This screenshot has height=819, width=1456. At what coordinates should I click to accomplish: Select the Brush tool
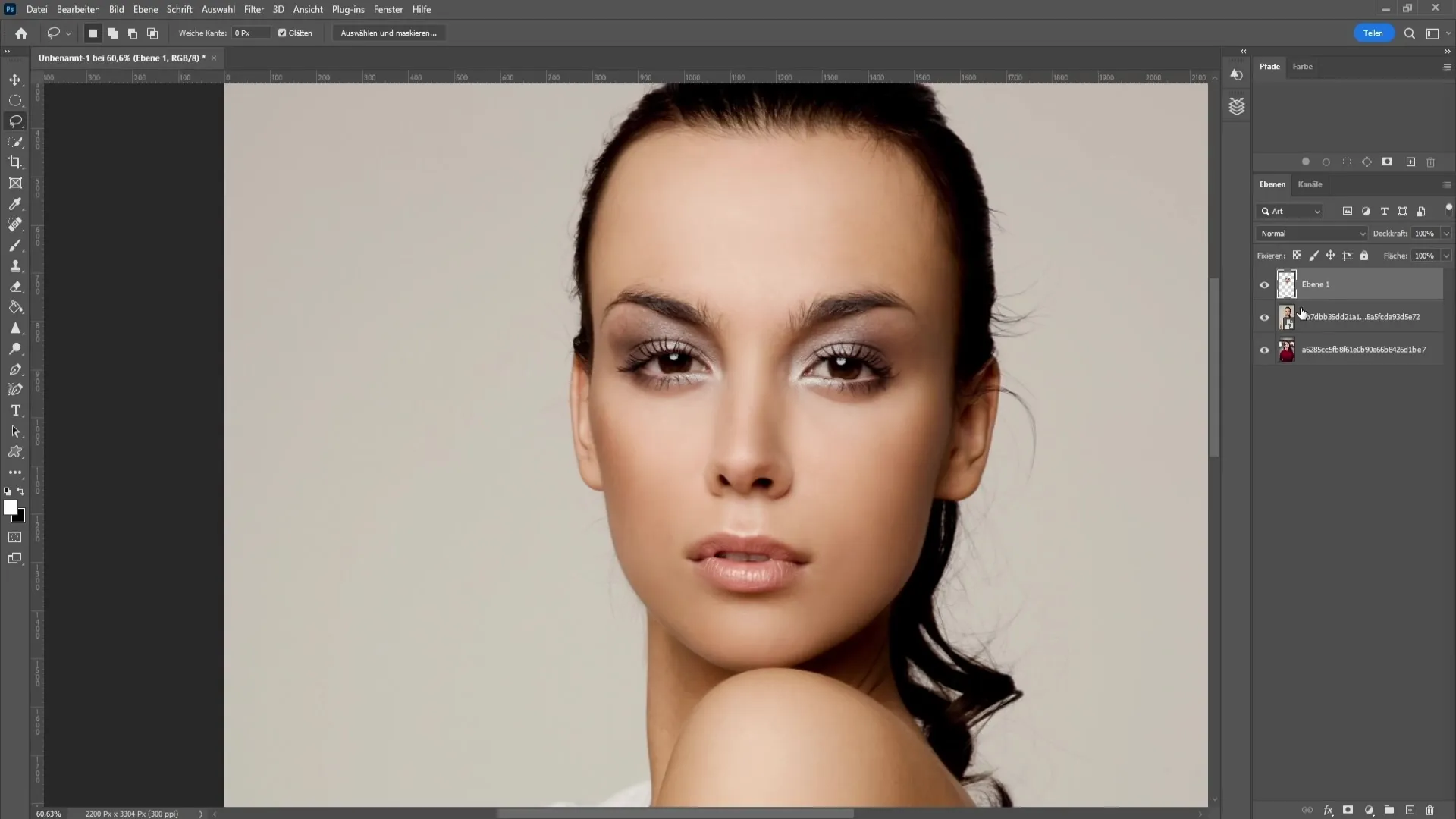16,245
